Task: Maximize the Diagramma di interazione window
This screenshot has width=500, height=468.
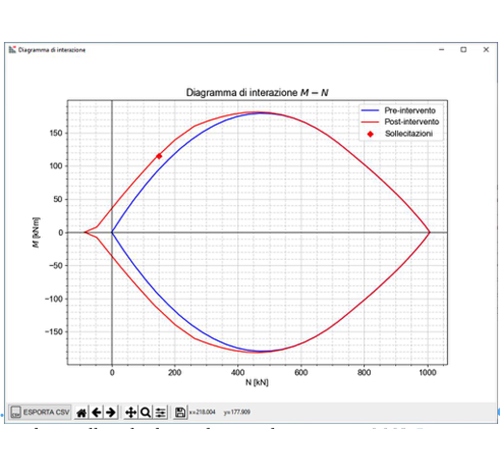Action: point(463,50)
